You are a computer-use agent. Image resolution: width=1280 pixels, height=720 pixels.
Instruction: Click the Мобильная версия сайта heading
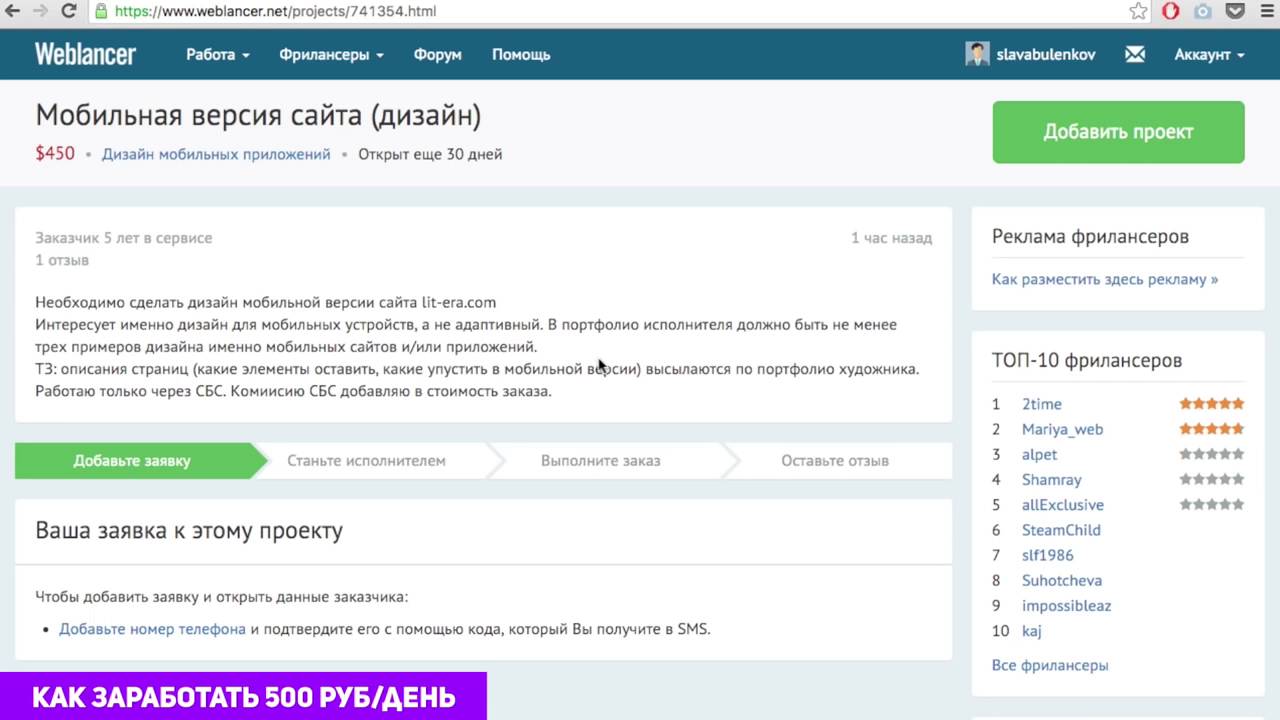coord(258,116)
